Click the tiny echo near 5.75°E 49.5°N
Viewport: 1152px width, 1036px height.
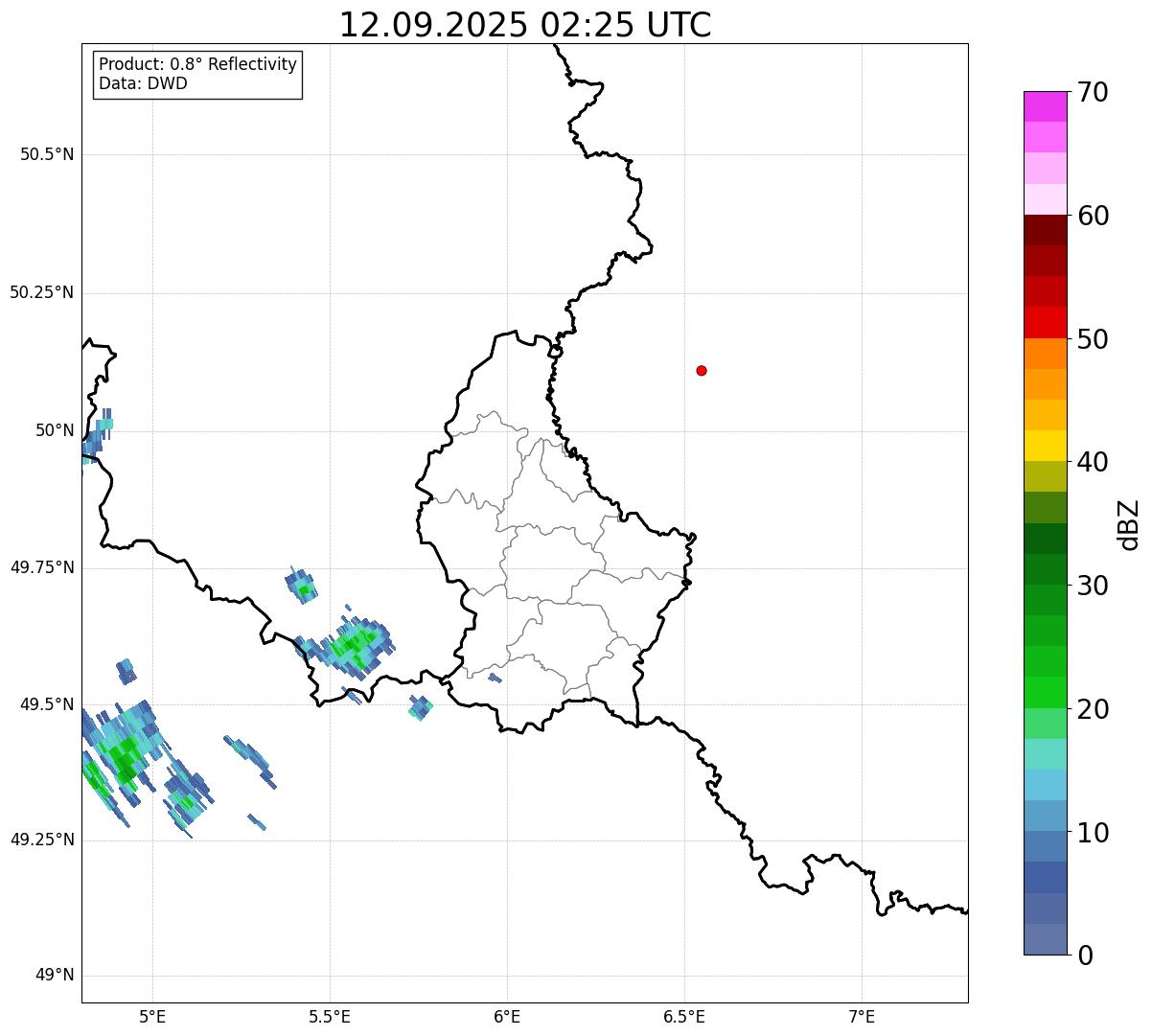click(x=420, y=708)
